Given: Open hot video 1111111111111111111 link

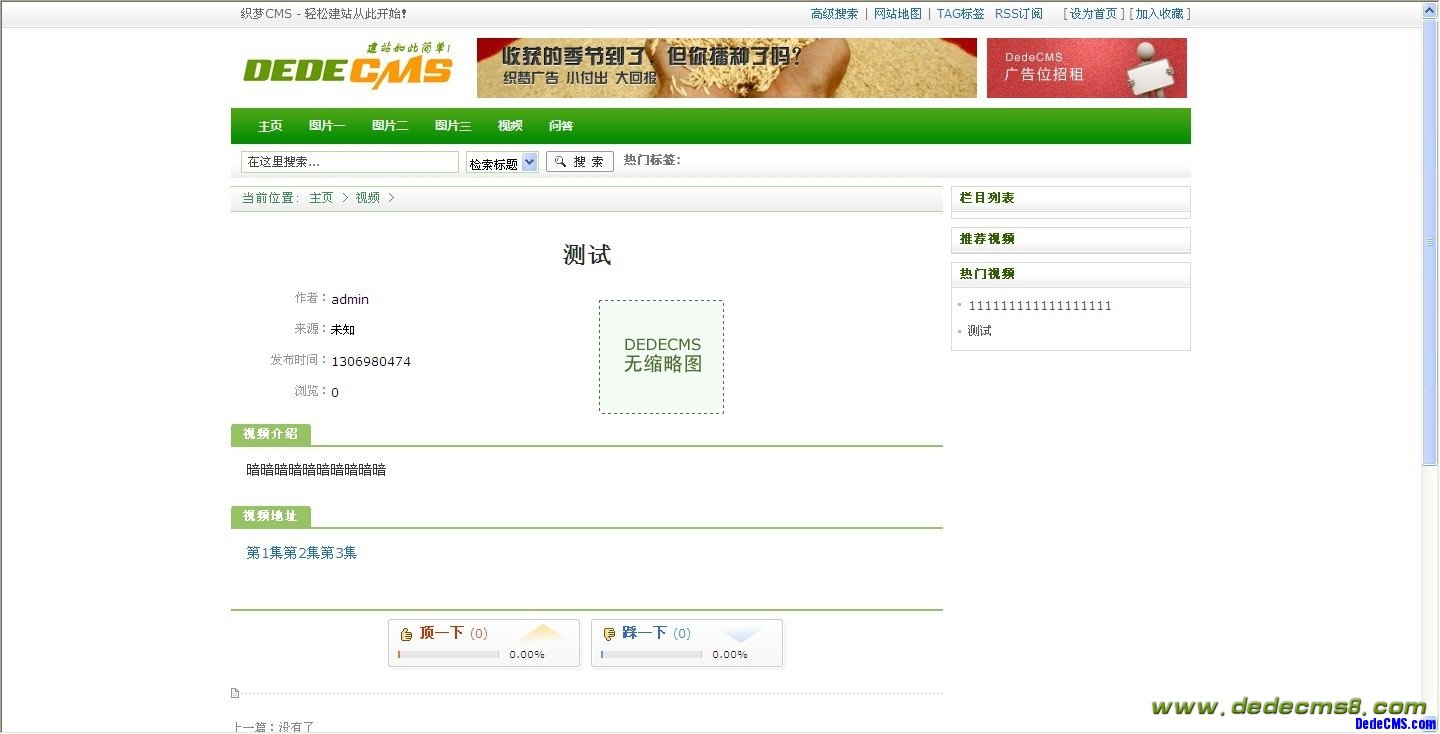Looking at the screenshot, I should [x=1039, y=306].
